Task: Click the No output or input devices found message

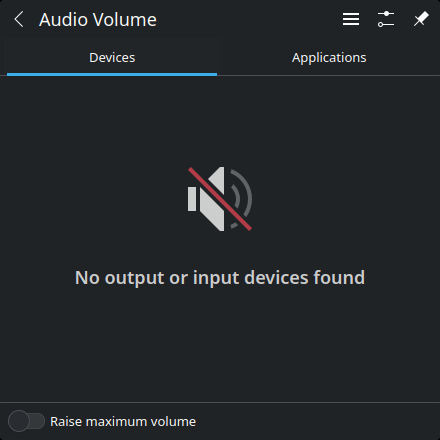Action: coord(220,277)
